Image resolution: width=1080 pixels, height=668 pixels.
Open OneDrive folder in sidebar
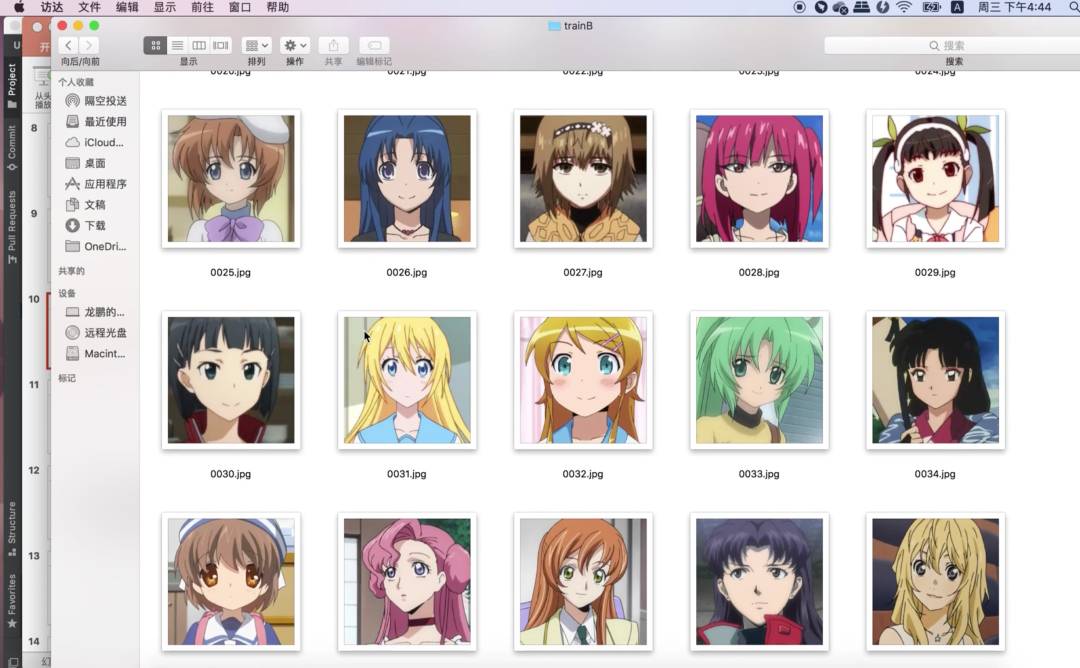pyautogui.click(x=96, y=246)
